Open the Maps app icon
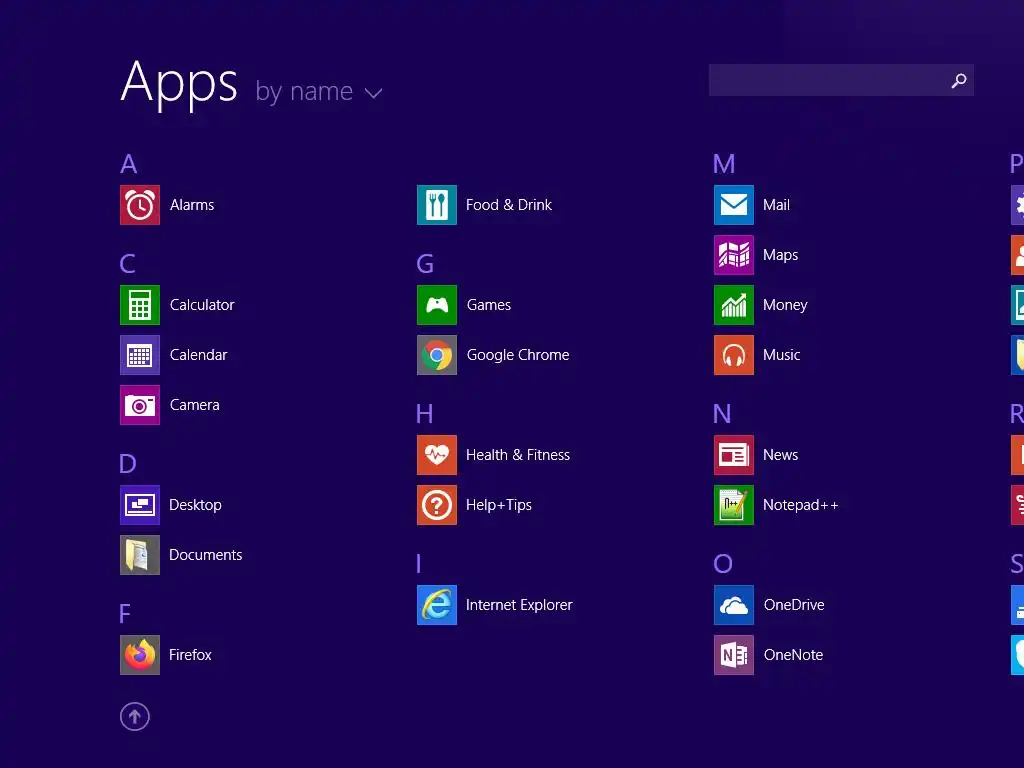This screenshot has height=768, width=1024. 734,255
